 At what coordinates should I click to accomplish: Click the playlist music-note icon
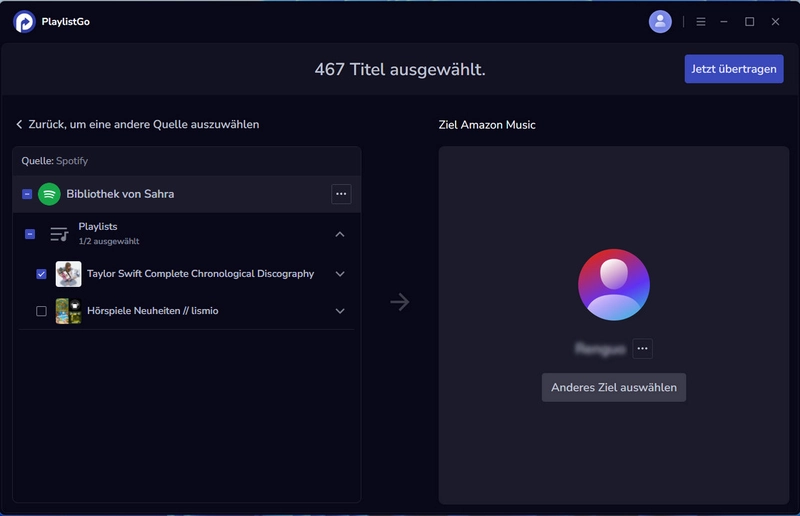click(59, 234)
